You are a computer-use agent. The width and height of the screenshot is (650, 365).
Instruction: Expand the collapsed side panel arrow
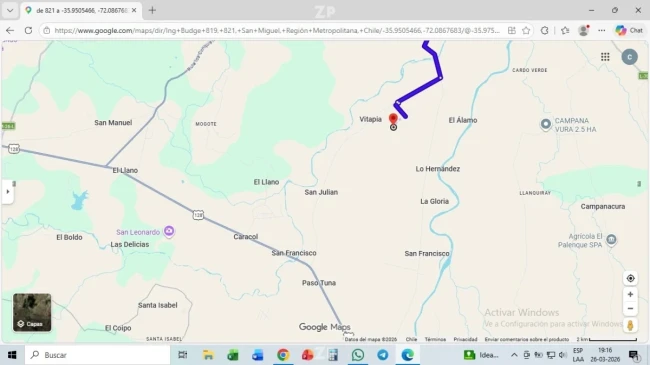[x=7, y=192]
